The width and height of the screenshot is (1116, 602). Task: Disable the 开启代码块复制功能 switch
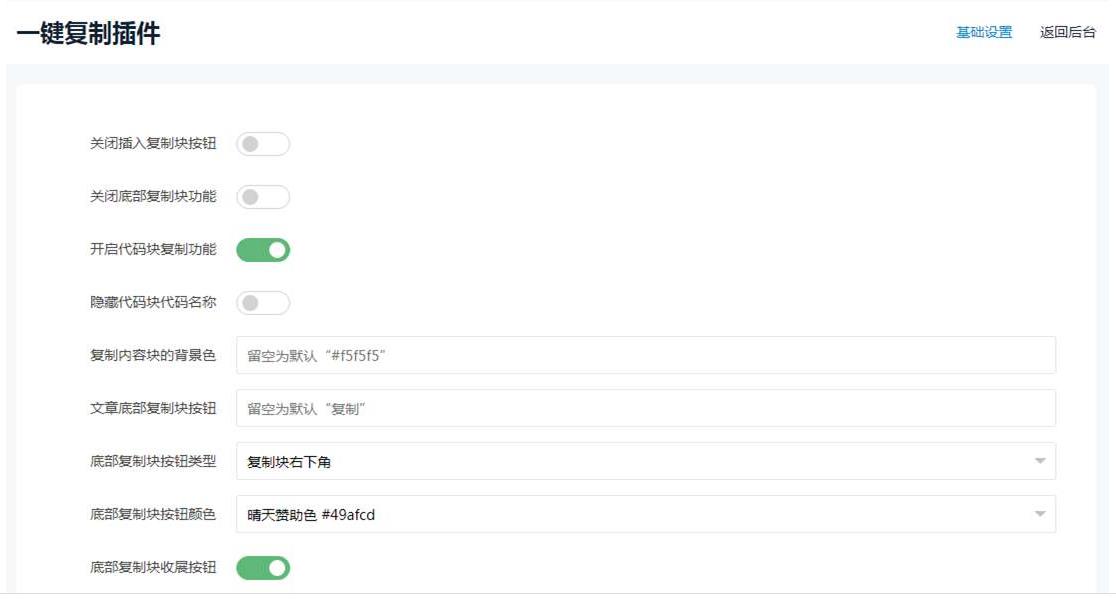[263, 250]
